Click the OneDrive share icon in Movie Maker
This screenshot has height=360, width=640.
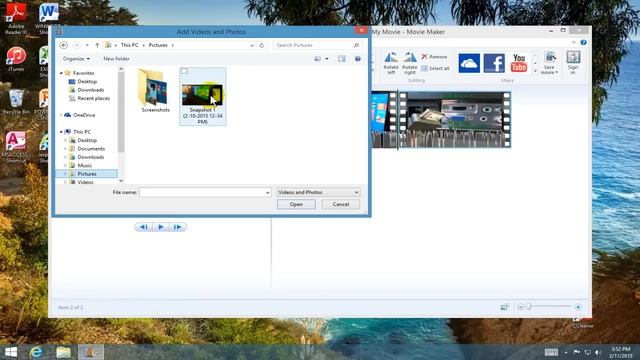469,63
